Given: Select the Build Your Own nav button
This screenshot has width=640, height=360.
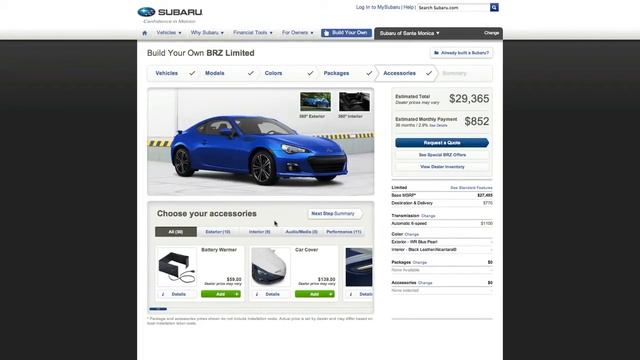Looking at the screenshot, I should (x=347, y=33).
